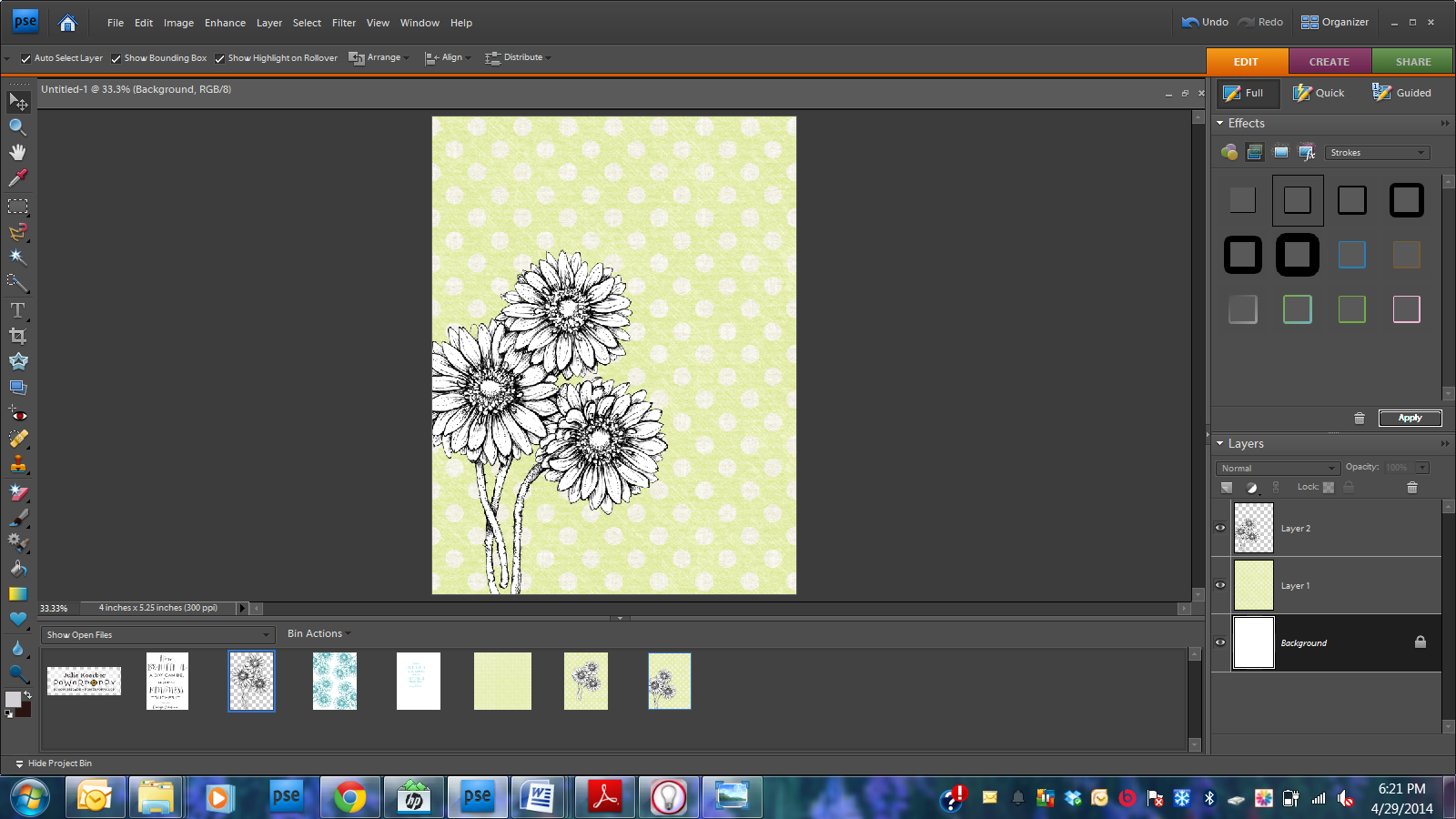Image resolution: width=1456 pixels, height=819 pixels.
Task: Select the Zoom tool
Action: click(17, 127)
